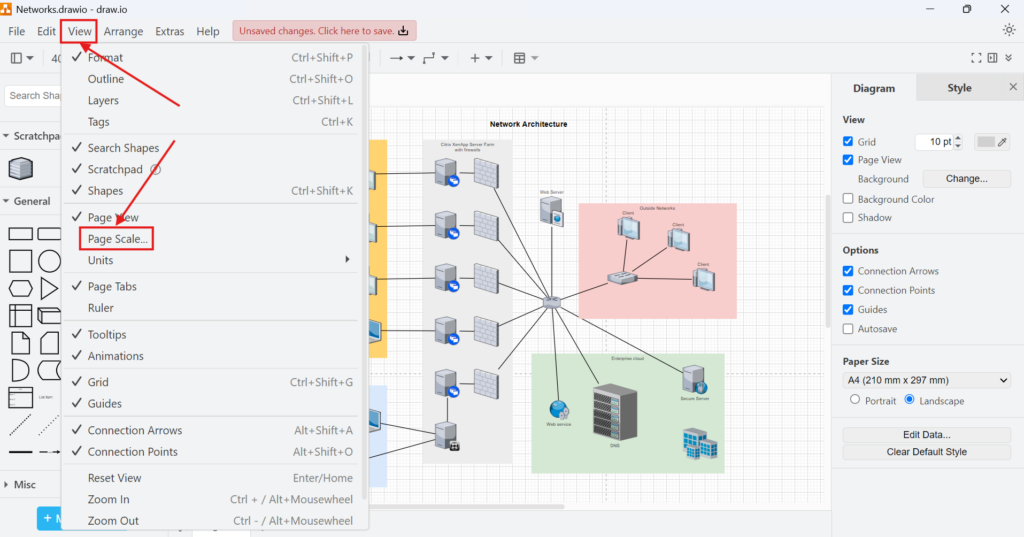The height and width of the screenshot is (537, 1024).
Task: Uncheck the Page View checkbox in panel
Action: 848,159
